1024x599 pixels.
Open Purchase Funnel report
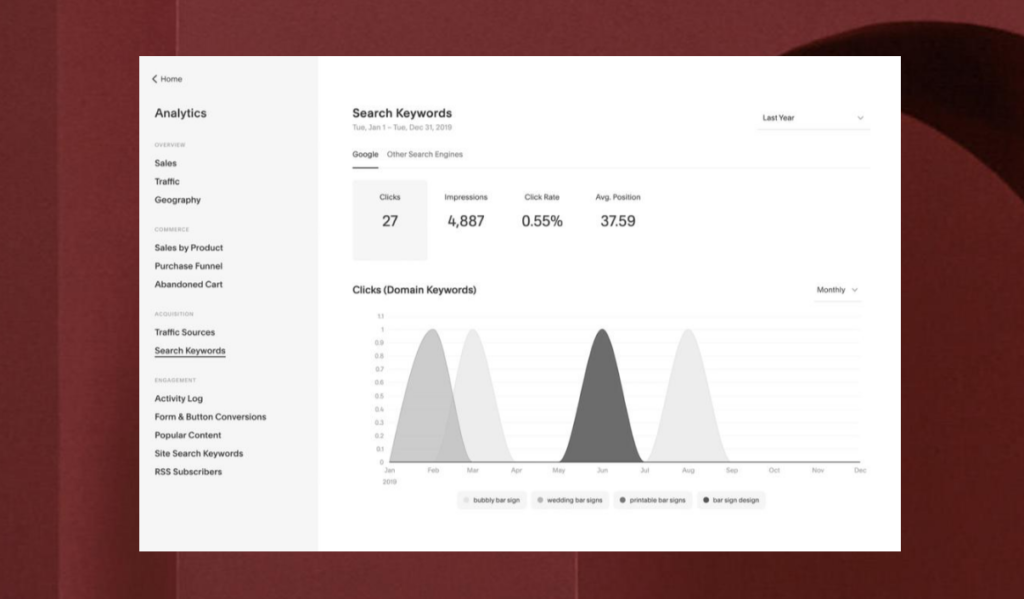point(188,266)
